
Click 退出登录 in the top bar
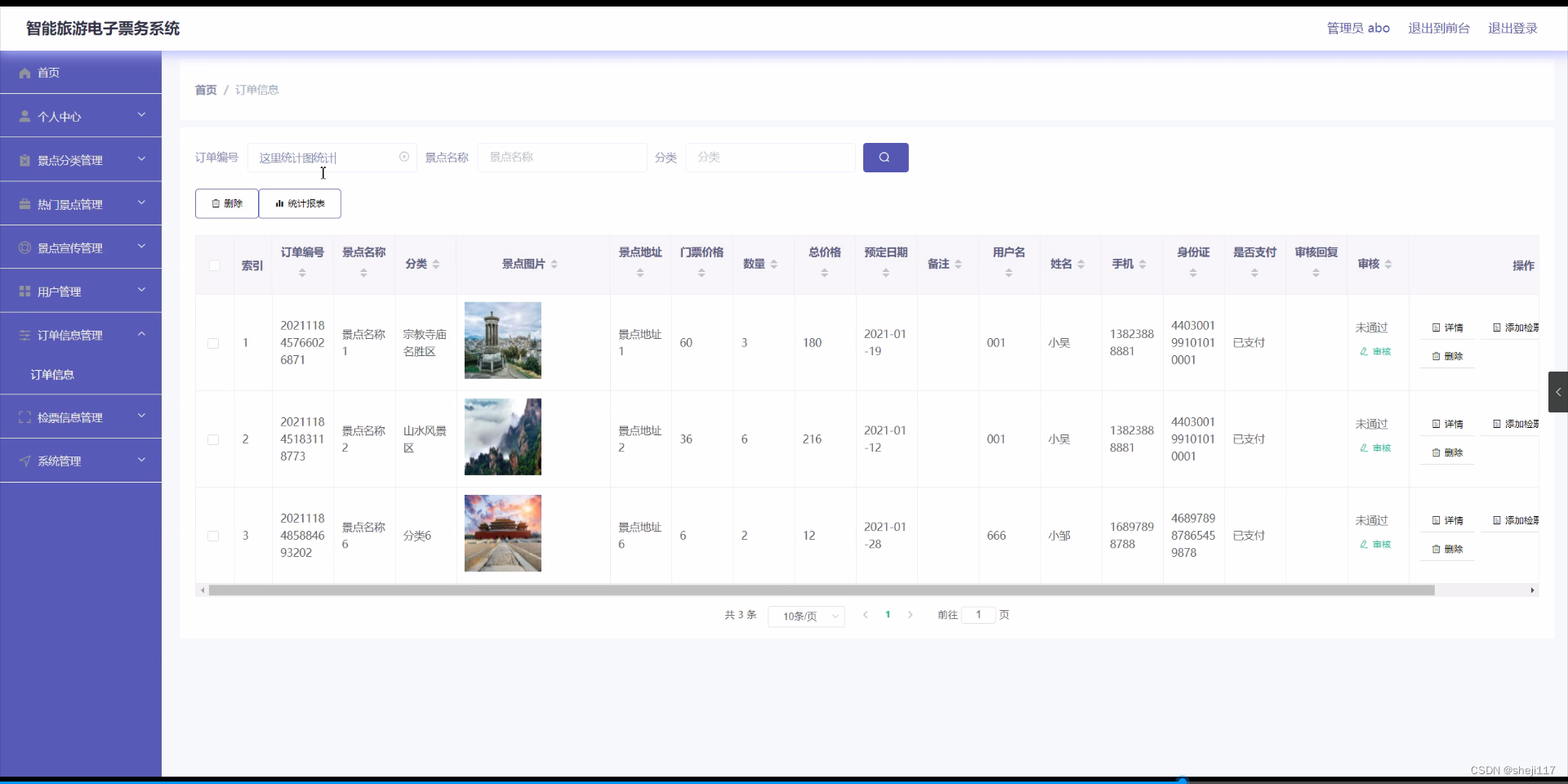coord(1512,28)
